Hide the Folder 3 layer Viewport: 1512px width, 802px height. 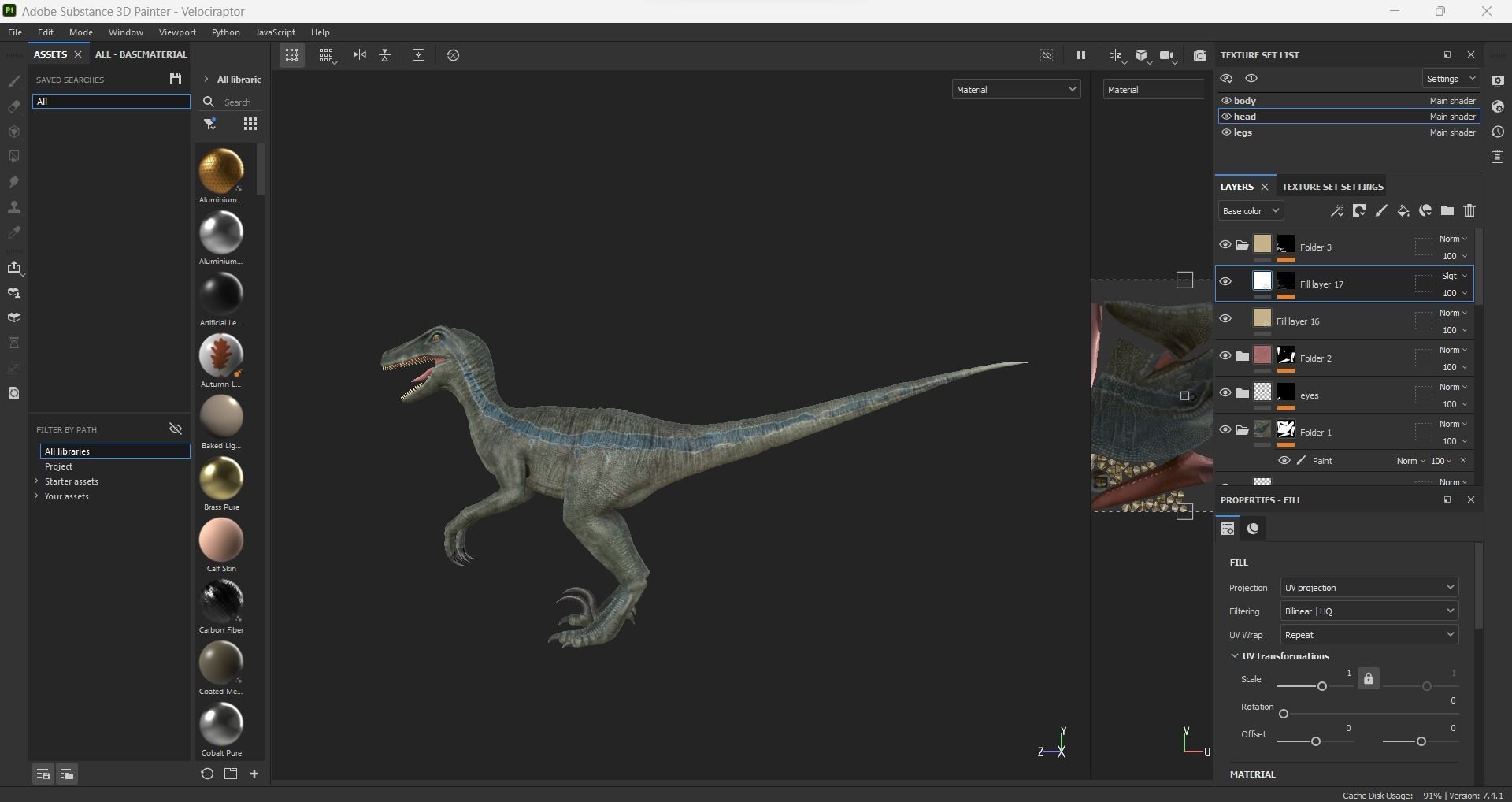pos(1225,244)
